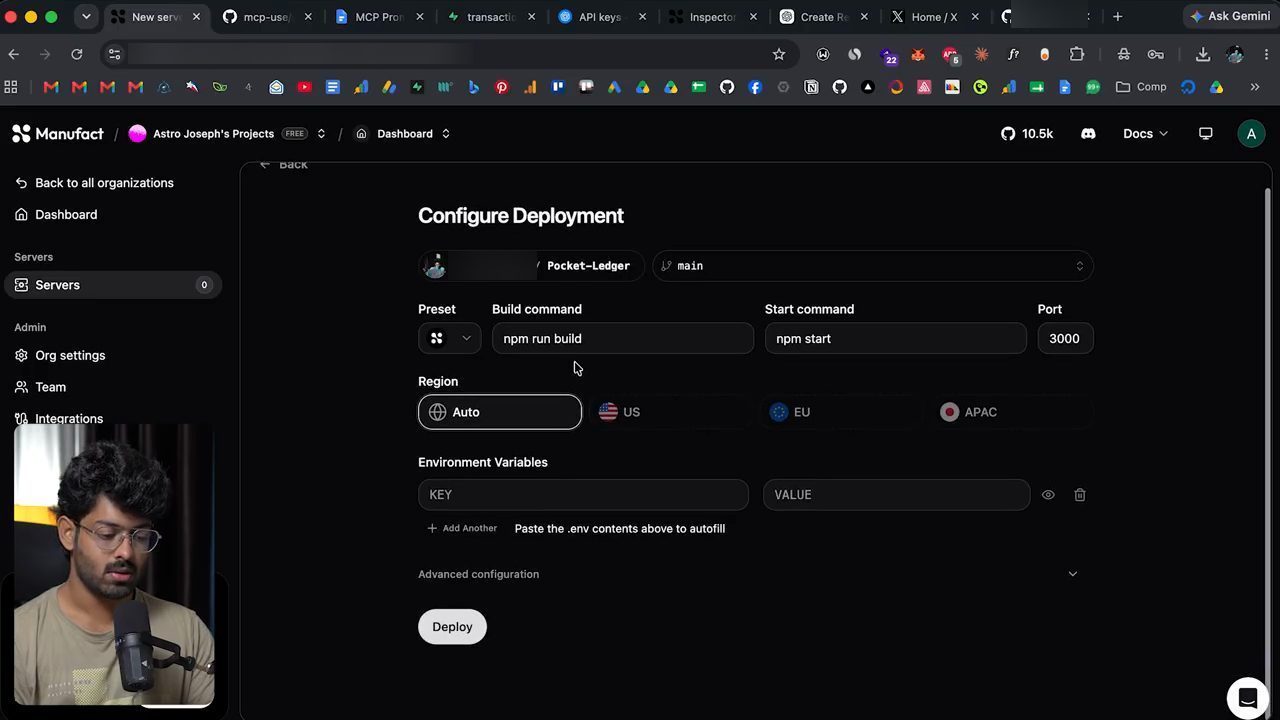Open a new browser tab
This screenshot has height=720, width=1280.
1118,16
